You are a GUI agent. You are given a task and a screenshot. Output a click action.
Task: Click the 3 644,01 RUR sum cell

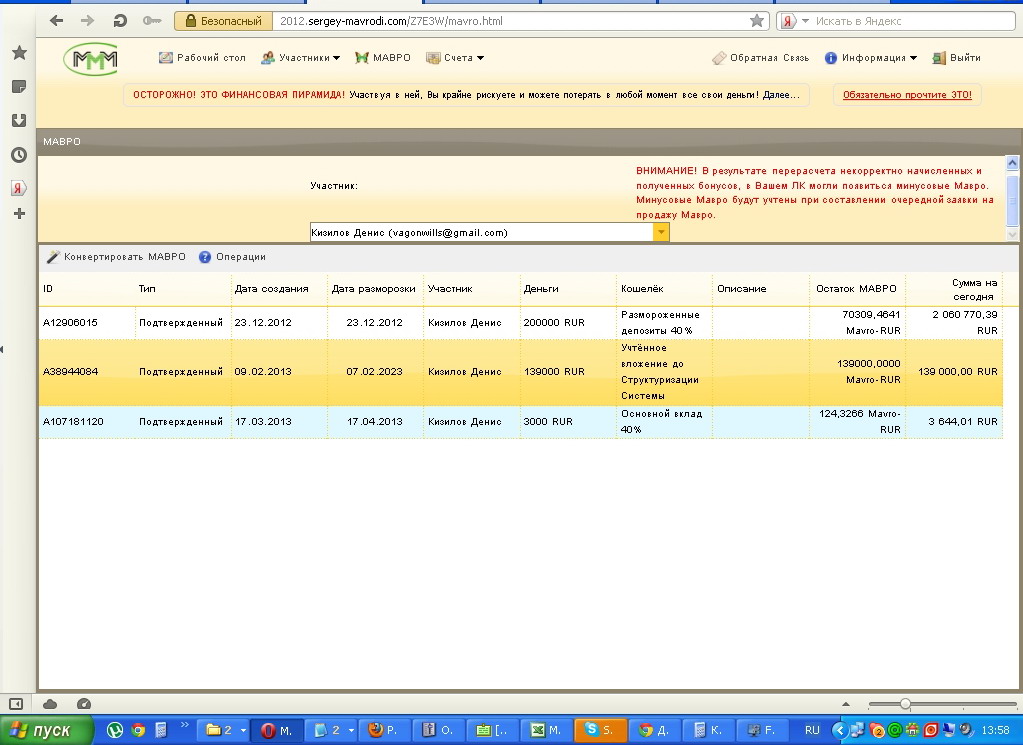pyautogui.click(x=953, y=421)
